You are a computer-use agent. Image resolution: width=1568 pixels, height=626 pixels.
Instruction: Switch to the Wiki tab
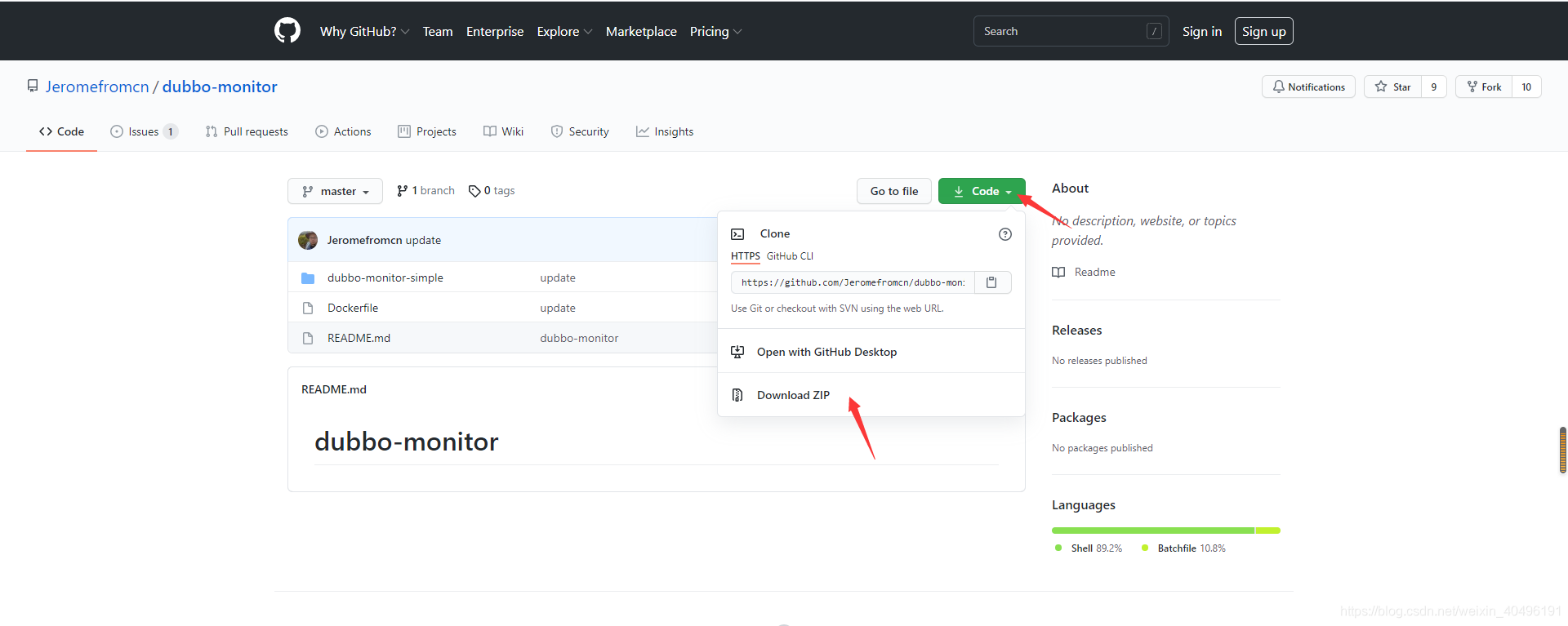coord(503,131)
